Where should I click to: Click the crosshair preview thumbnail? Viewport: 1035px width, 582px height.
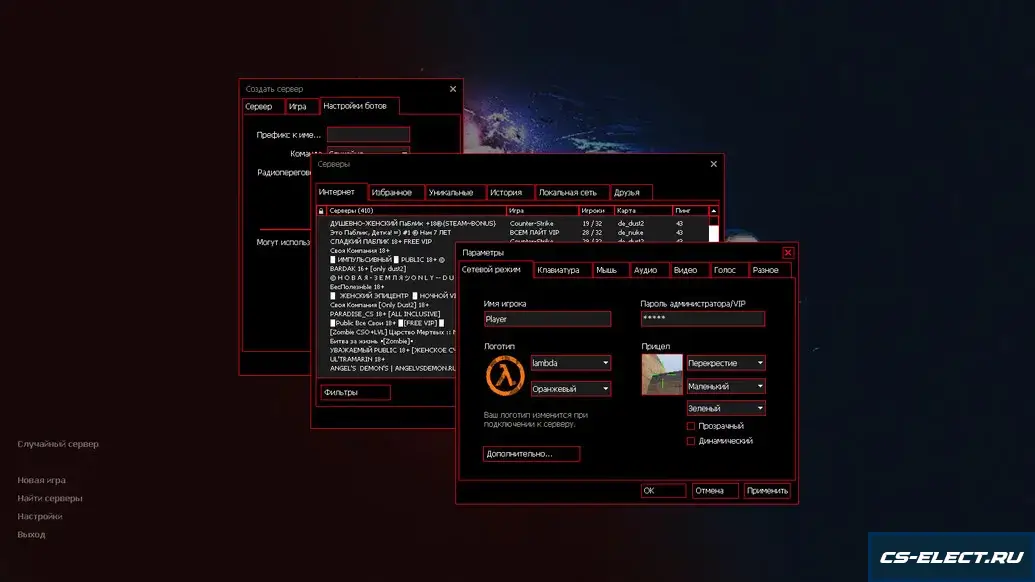point(662,375)
